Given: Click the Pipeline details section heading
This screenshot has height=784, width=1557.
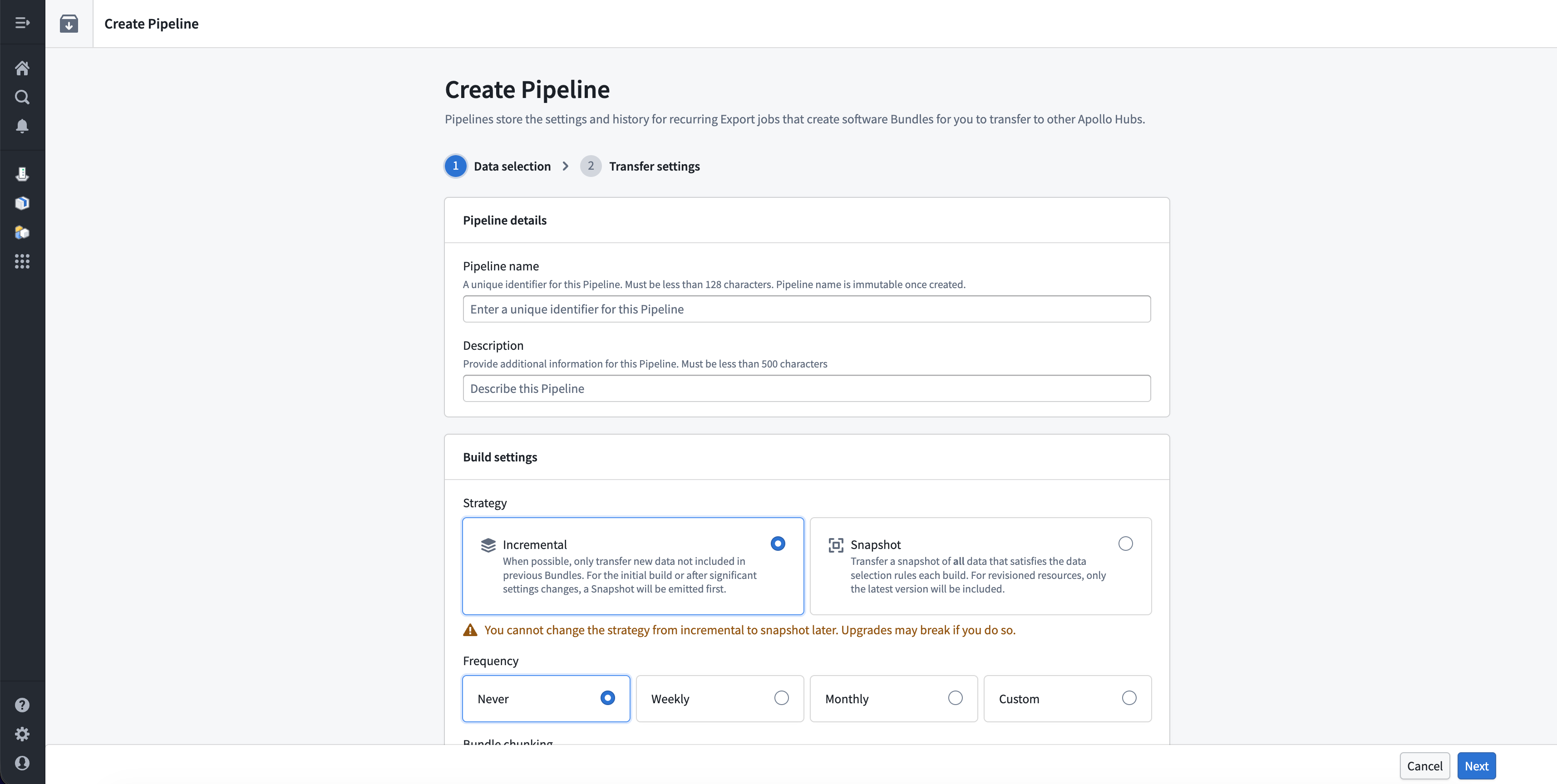Looking at the screenshot, I should click(x=505, y=220).
